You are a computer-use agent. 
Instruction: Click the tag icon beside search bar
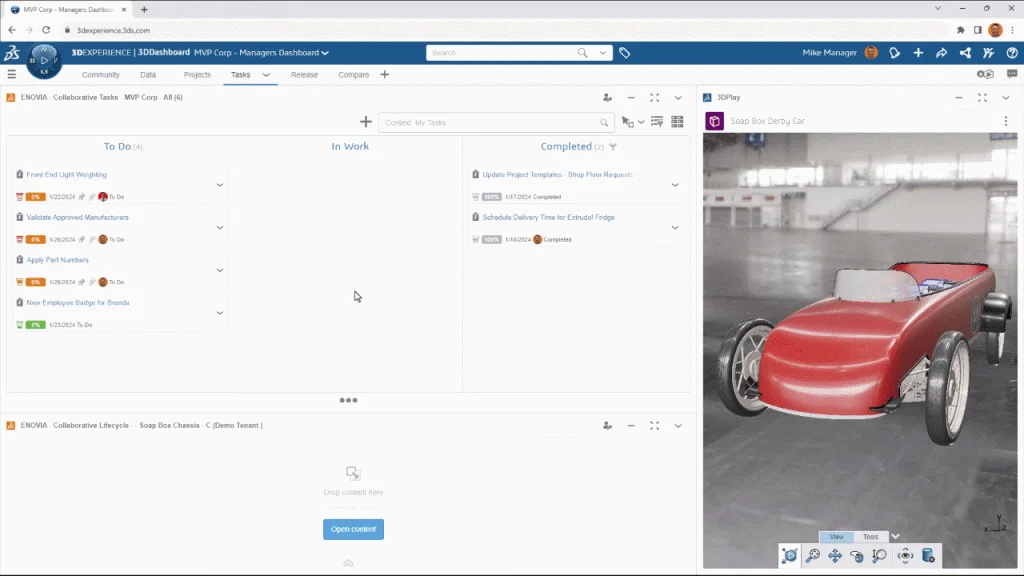click(x=625, y=53)
